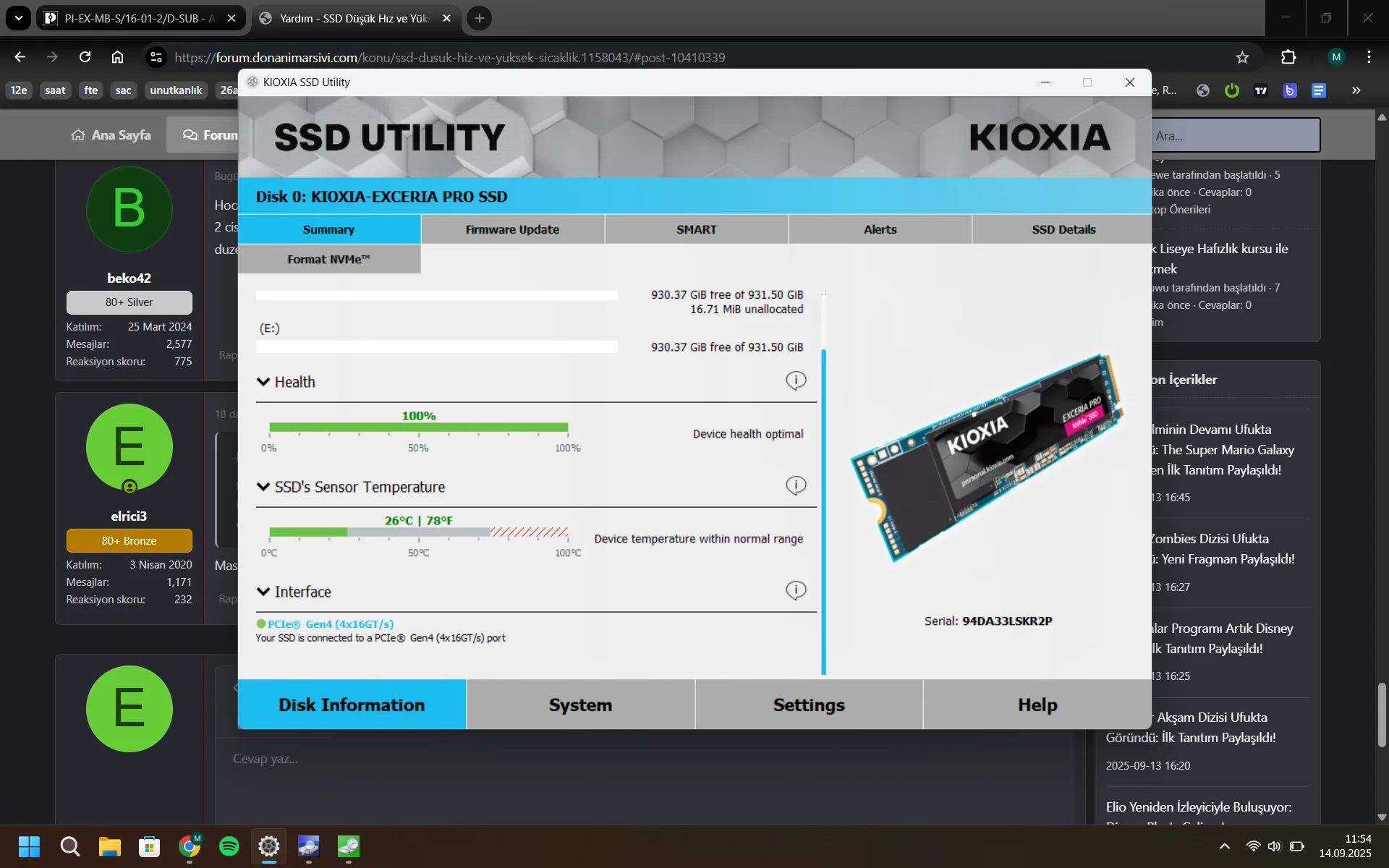
Task: Click the Interface section info icon
Action: pyautogui.click(x=796, y=590)
